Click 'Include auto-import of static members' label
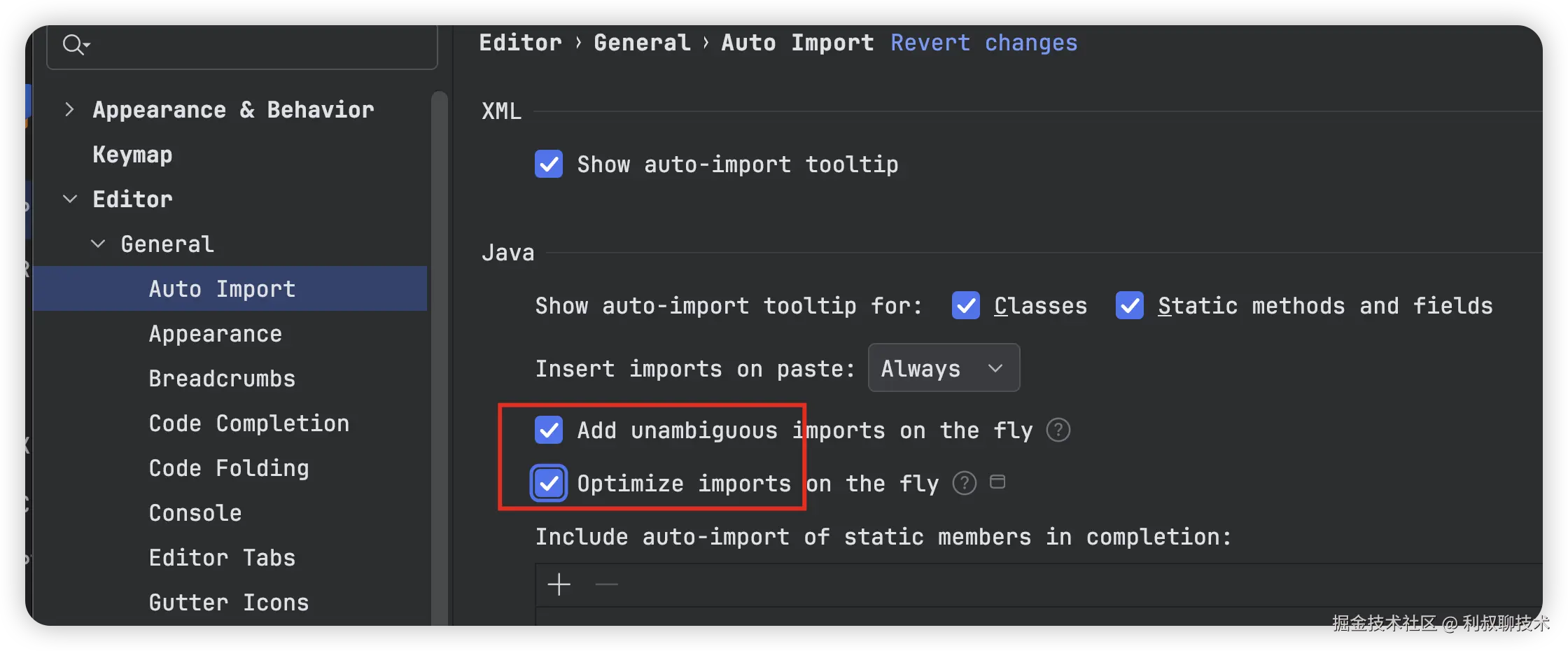This screenshot has height=651, width=1568. (883, 537)
